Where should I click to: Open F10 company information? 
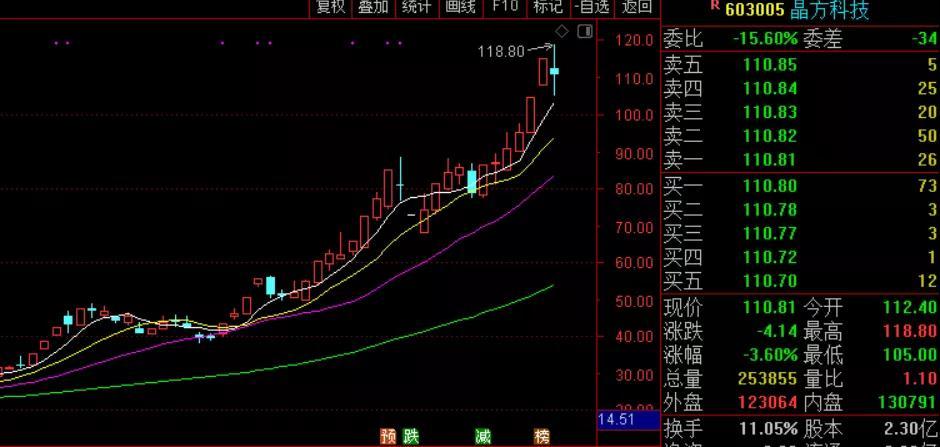(505, 7)
